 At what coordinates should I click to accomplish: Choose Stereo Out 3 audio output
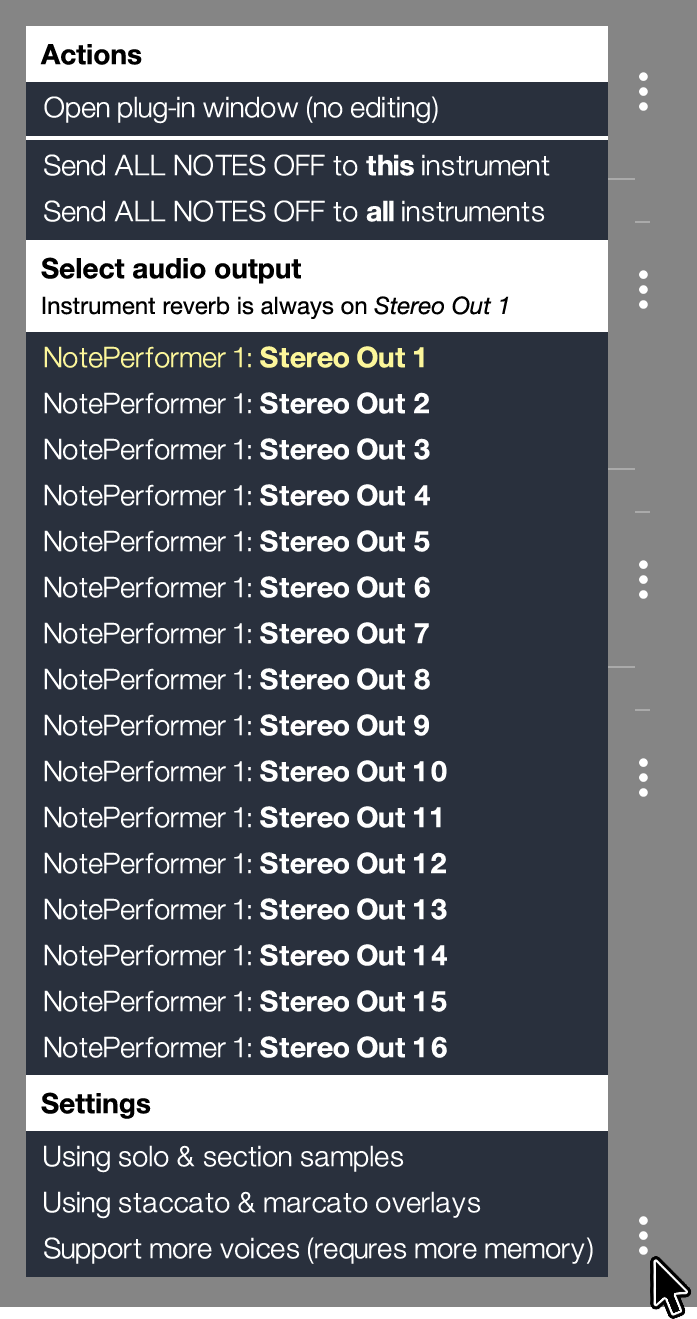[317, 450]
